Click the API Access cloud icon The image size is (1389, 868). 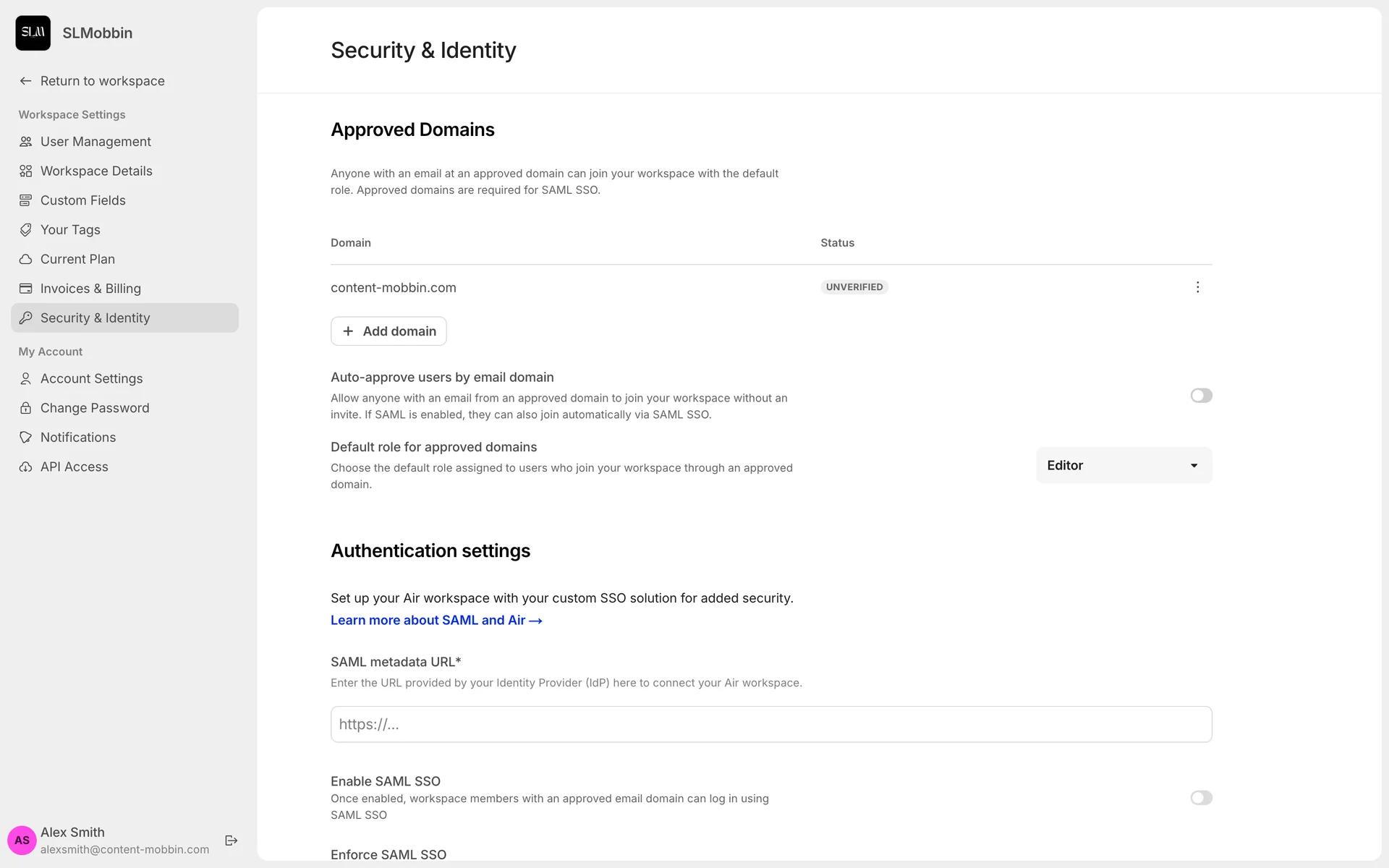pos(26,467)
